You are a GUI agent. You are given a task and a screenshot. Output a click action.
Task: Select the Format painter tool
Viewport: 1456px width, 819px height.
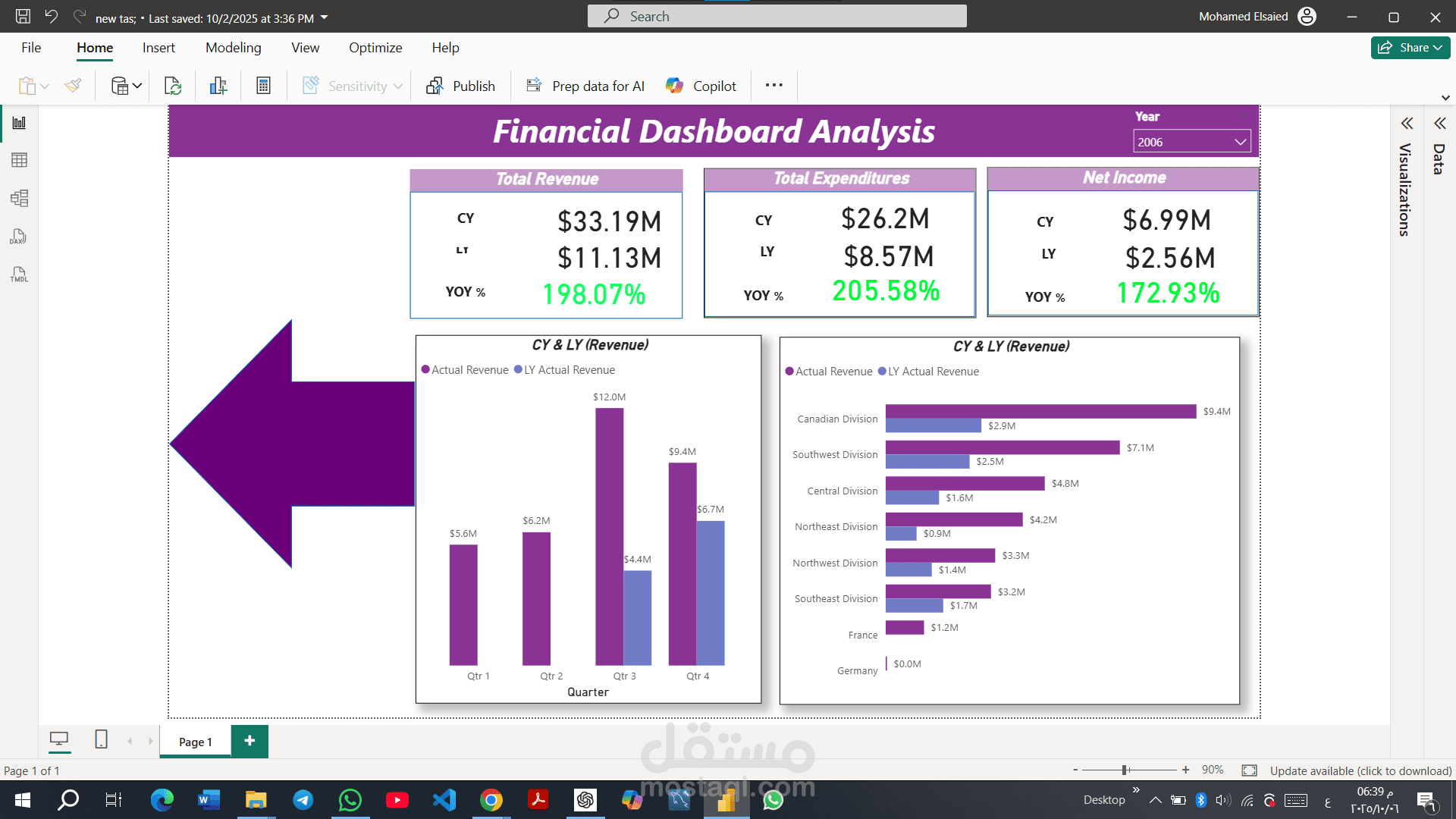(x=73, y=85)
